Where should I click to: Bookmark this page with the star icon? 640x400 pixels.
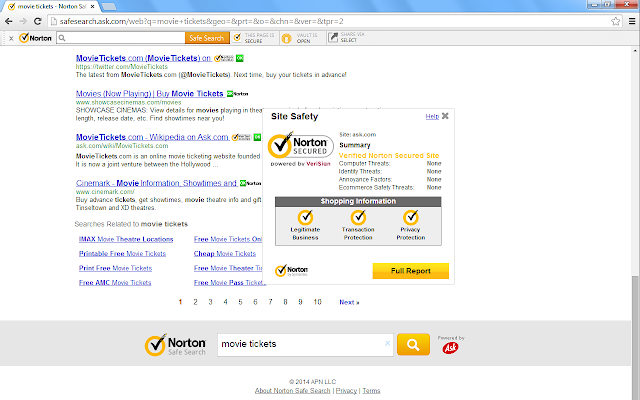pos(616,21)
